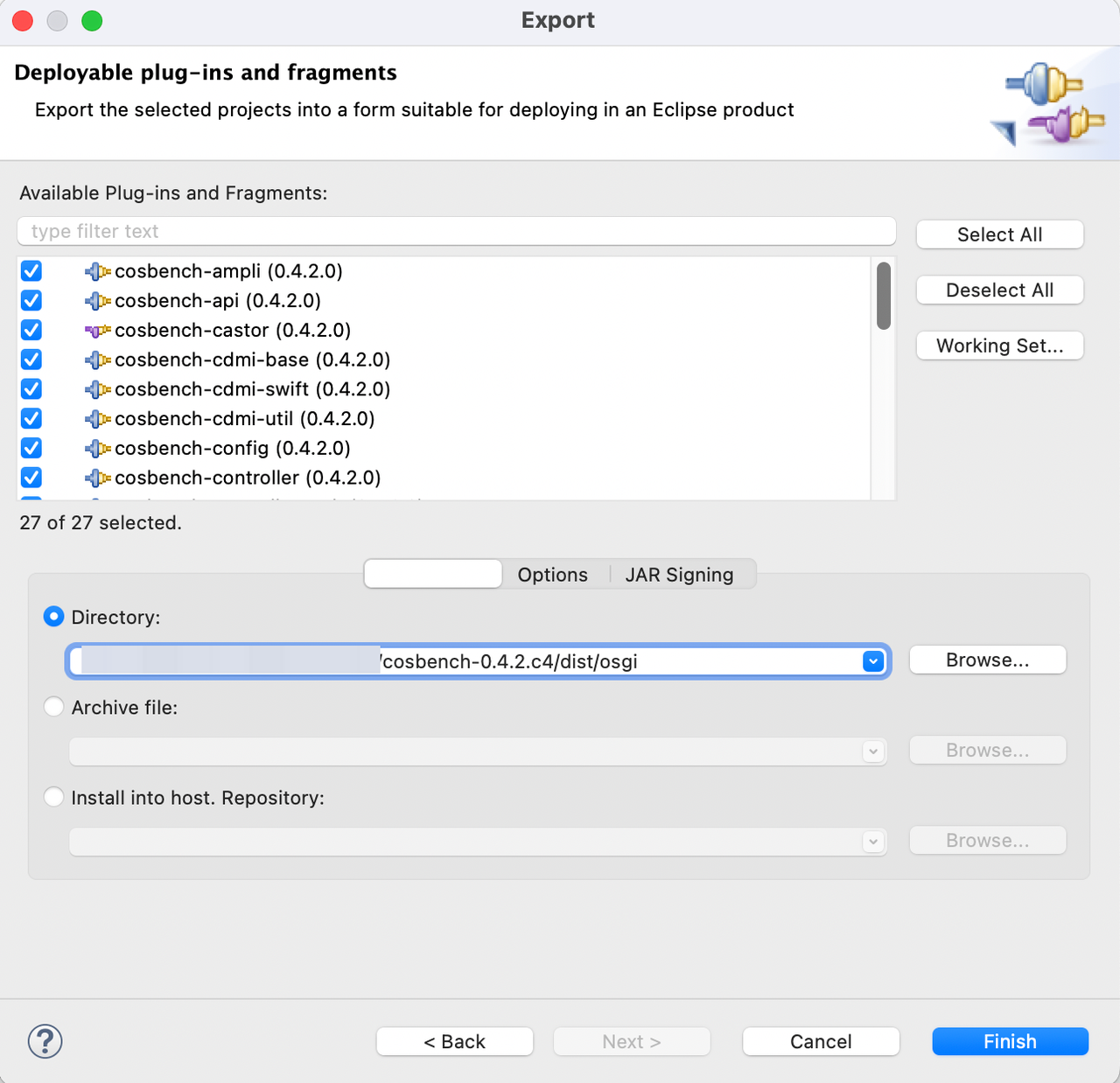The width and height of the screenshot is (1120, 1083).
Task: Select the cosbench-castor (0.4.2.0) row text
Action: coord(233,331)
